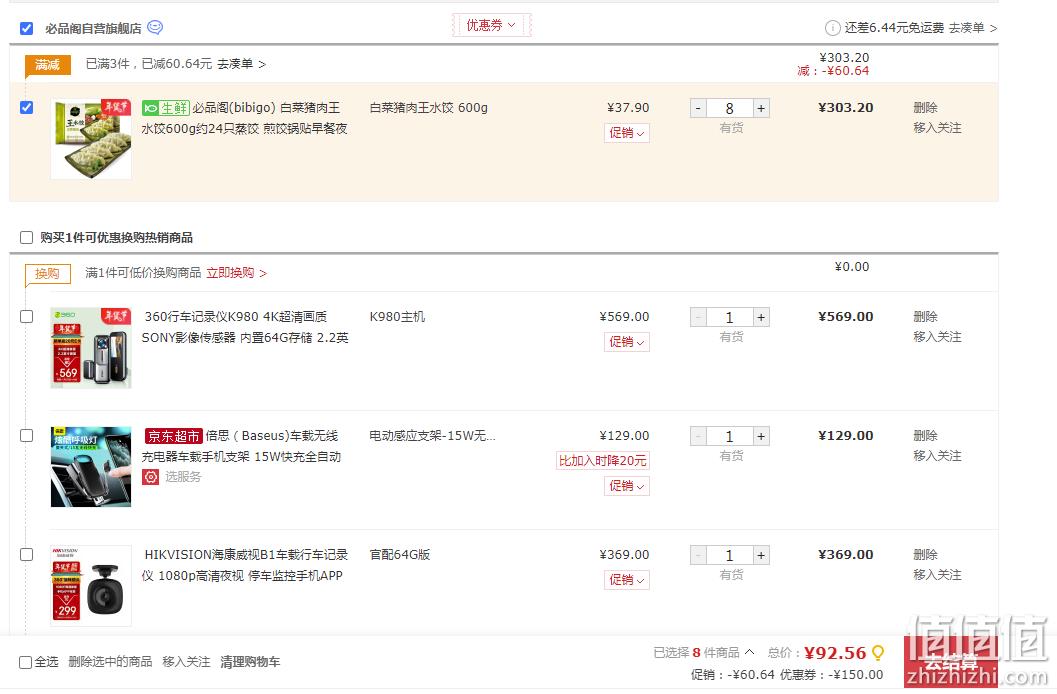Viewport: 1057px width, 694px height.
Task: Delete the HIKVISION B1 dashcam item
Action: (926, 555)
